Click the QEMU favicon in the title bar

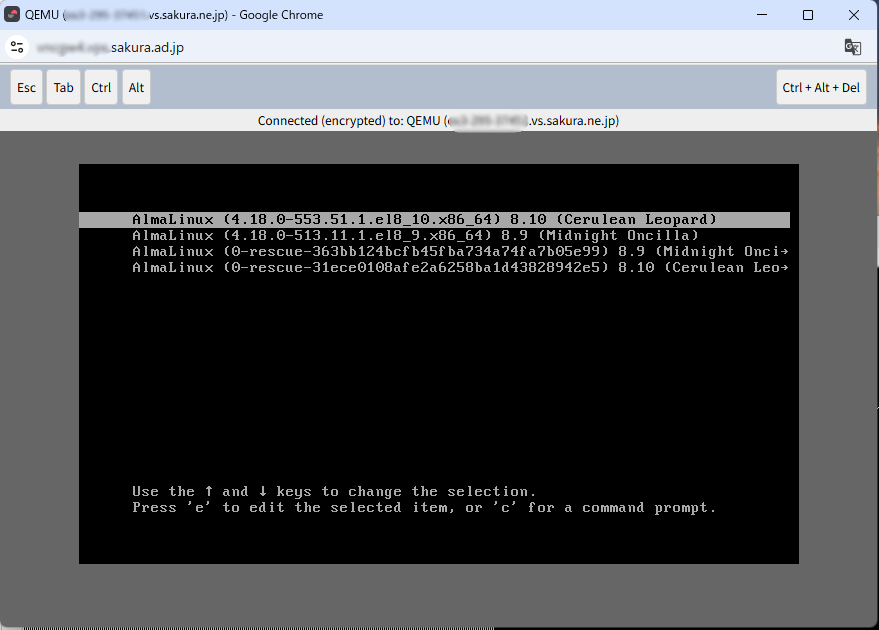(x=12, y=15)
